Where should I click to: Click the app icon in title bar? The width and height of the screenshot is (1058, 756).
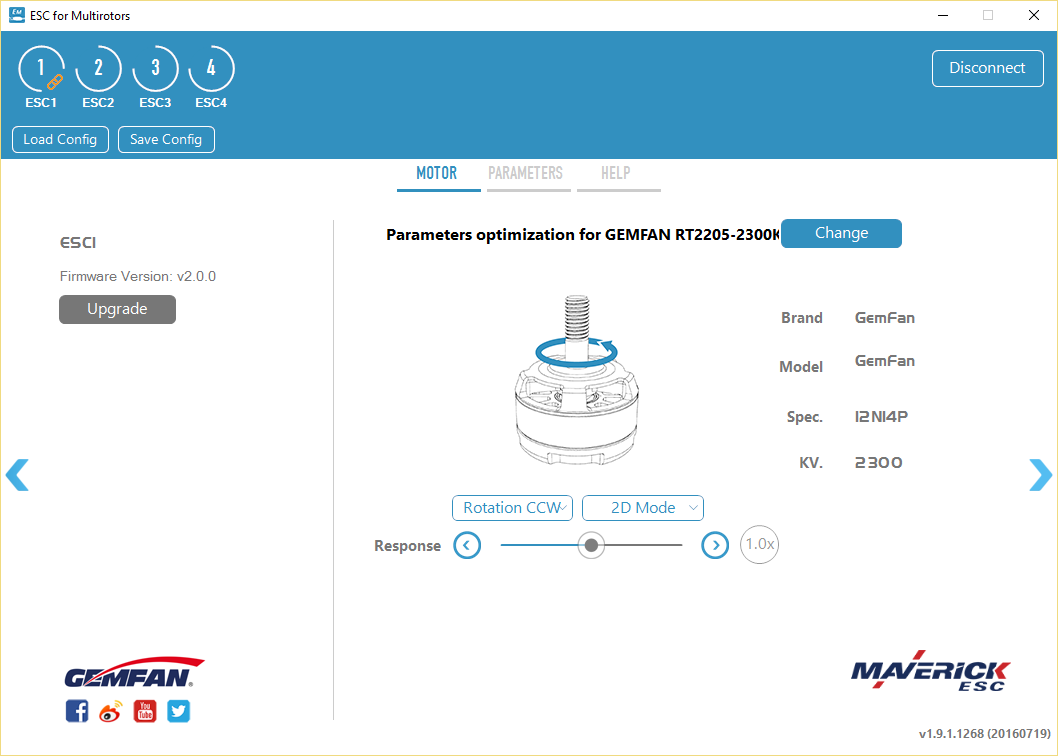click(16, 15)
